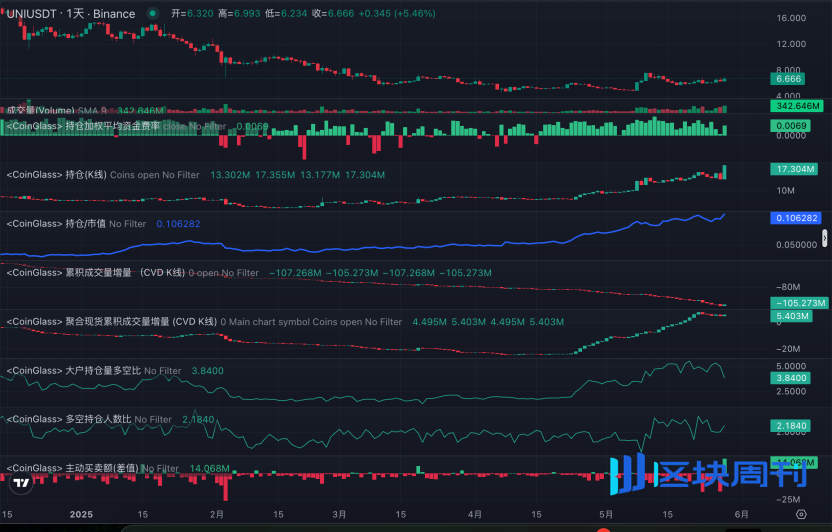Select the −105.273M label on price scale
This screenshot has width=832, height=532.
pyautogui.click(x=799, y=303)
